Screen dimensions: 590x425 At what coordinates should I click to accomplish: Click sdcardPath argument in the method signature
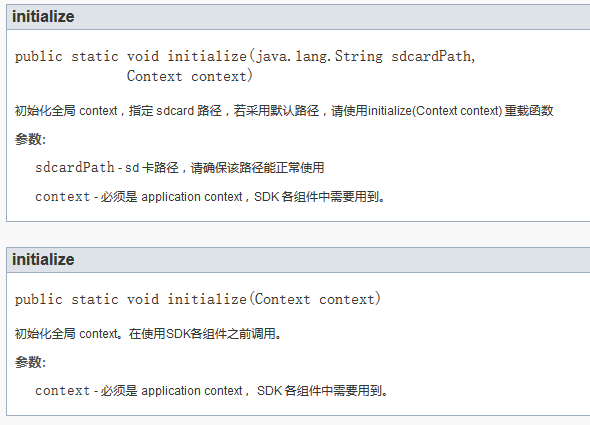point(431,56)
